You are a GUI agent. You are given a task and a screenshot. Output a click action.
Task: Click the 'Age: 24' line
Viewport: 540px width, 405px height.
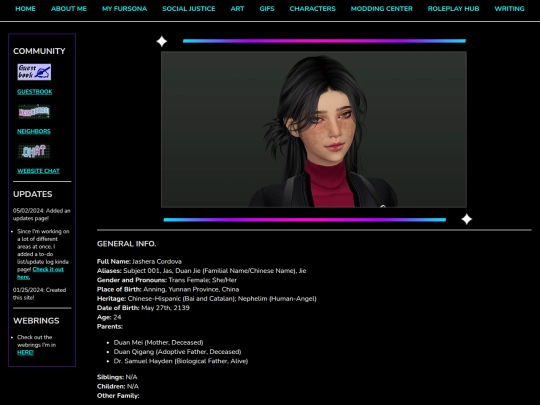[109, 317]
